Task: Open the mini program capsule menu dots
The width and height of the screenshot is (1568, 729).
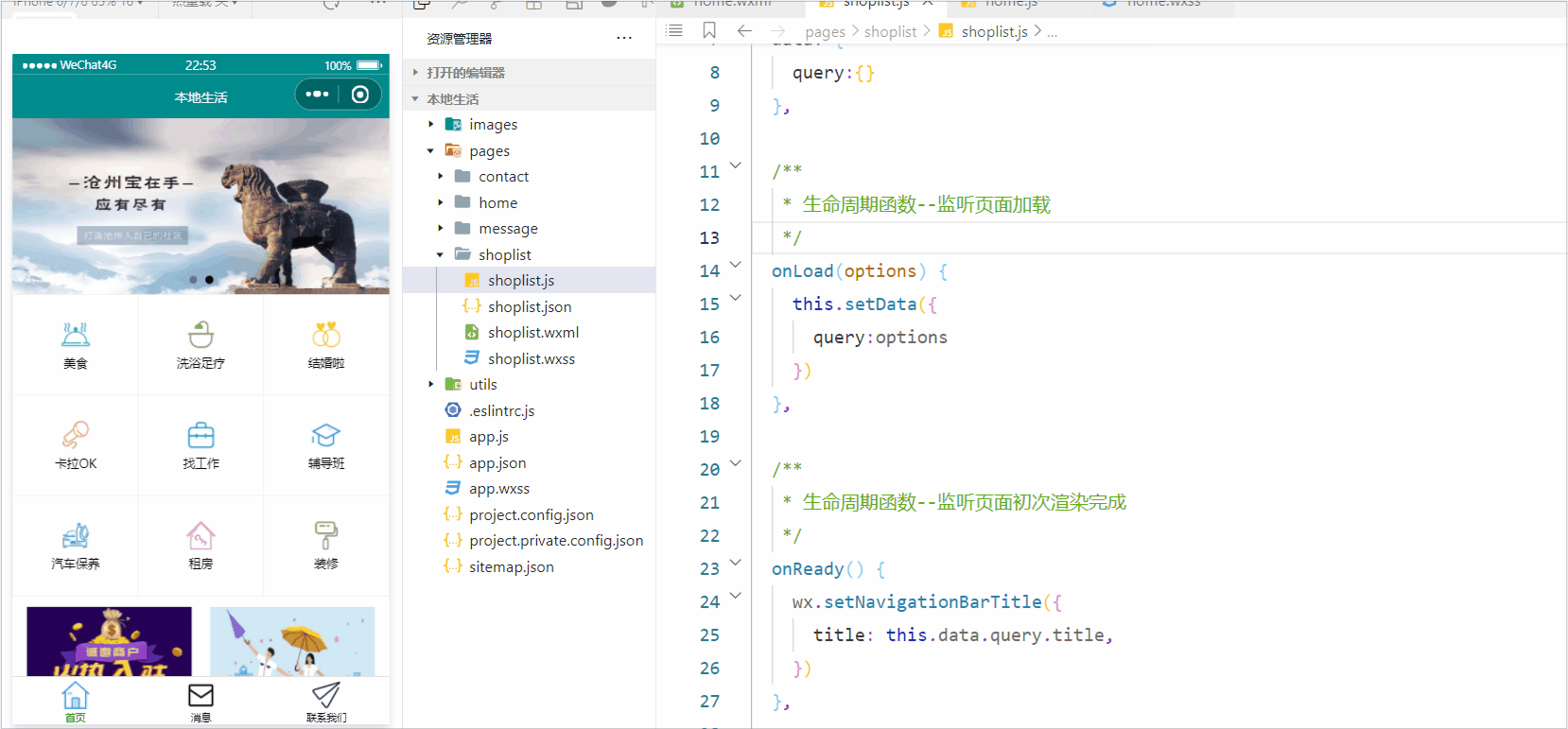Action: tap(318, 95)
